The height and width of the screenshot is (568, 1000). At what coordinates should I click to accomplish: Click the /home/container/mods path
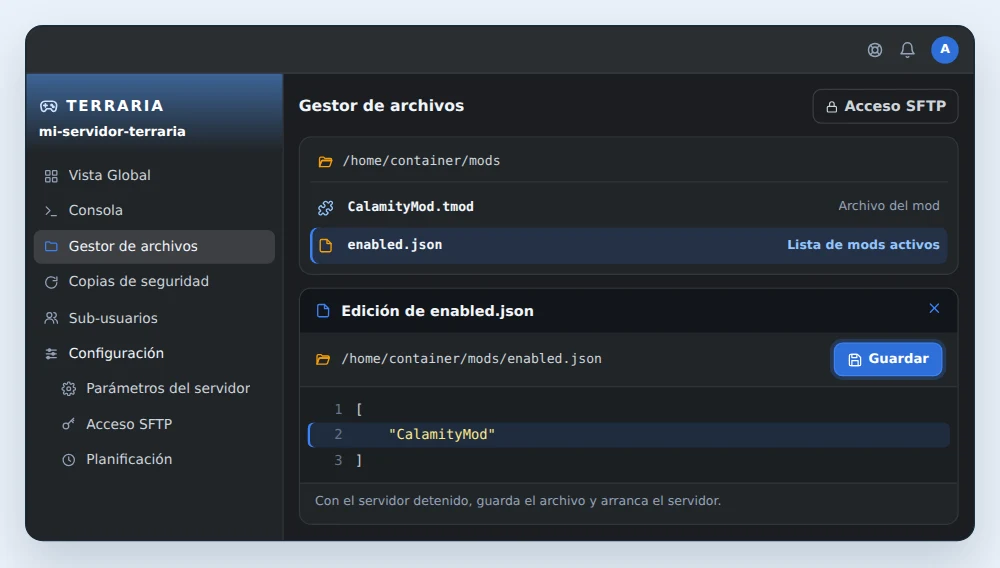coord(422,161)
